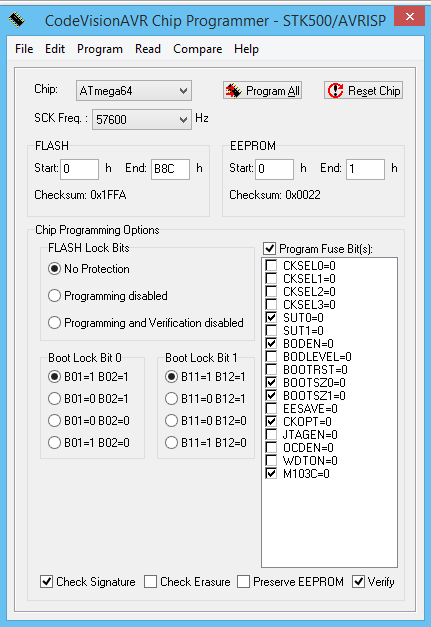The image size is (431, 627).
Task: Open the Program menu
Action: [100, 49]
